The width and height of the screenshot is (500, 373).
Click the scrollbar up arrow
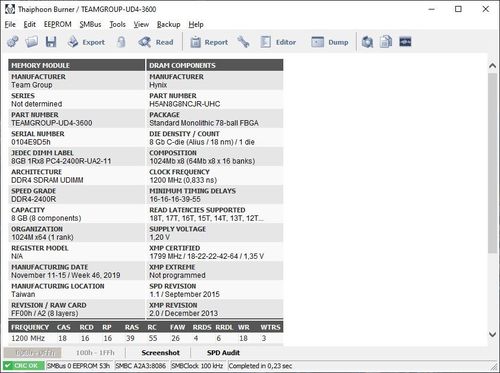click(492, 66)
